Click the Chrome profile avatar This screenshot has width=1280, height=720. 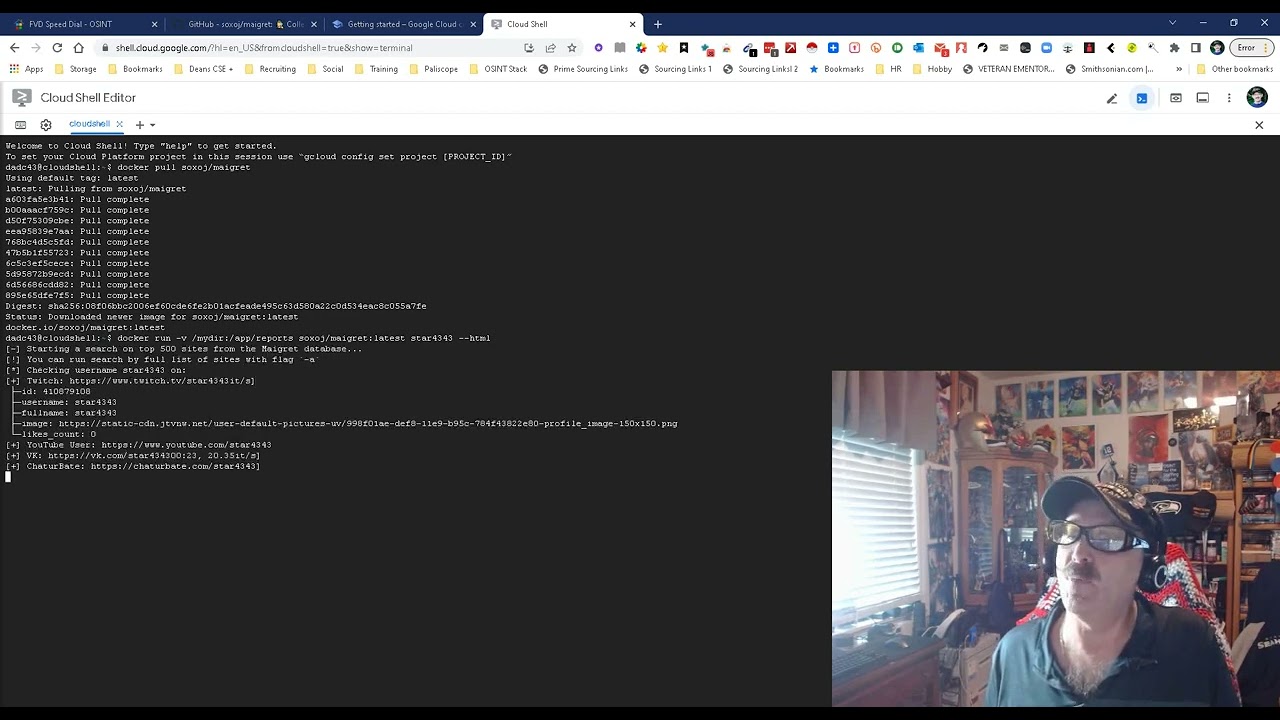point(1217,48)
